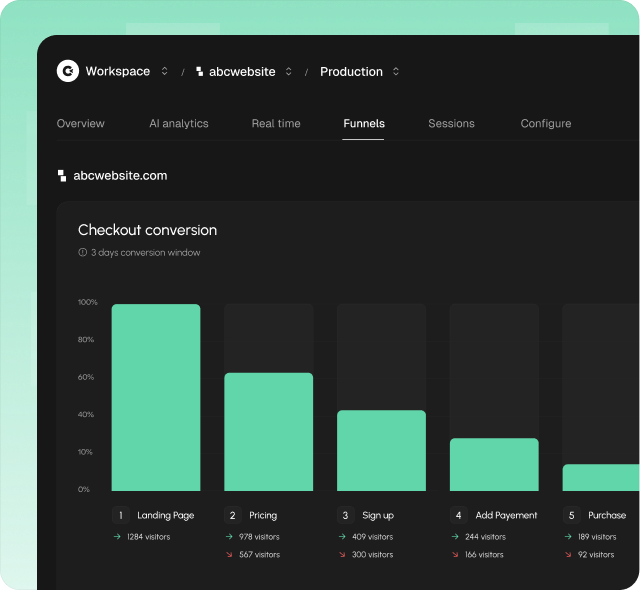Click the 40% axis label
Viewport: 640px width, 590px height.
coord(86,415)
